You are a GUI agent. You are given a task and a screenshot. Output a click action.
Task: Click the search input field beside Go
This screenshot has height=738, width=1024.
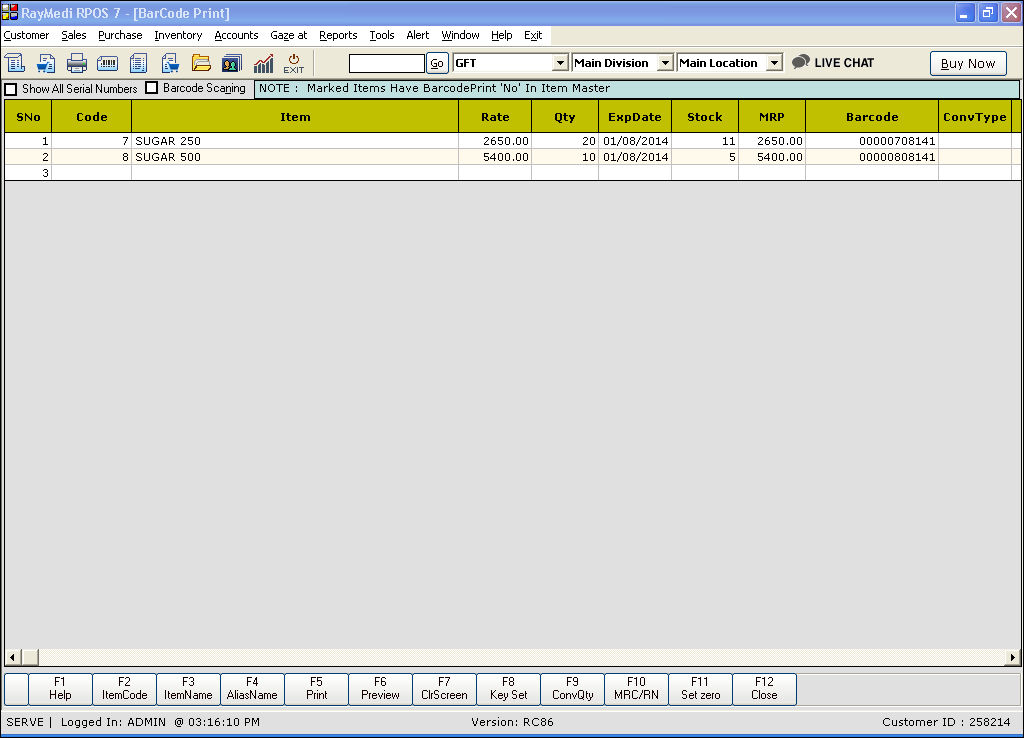[387, 63]
